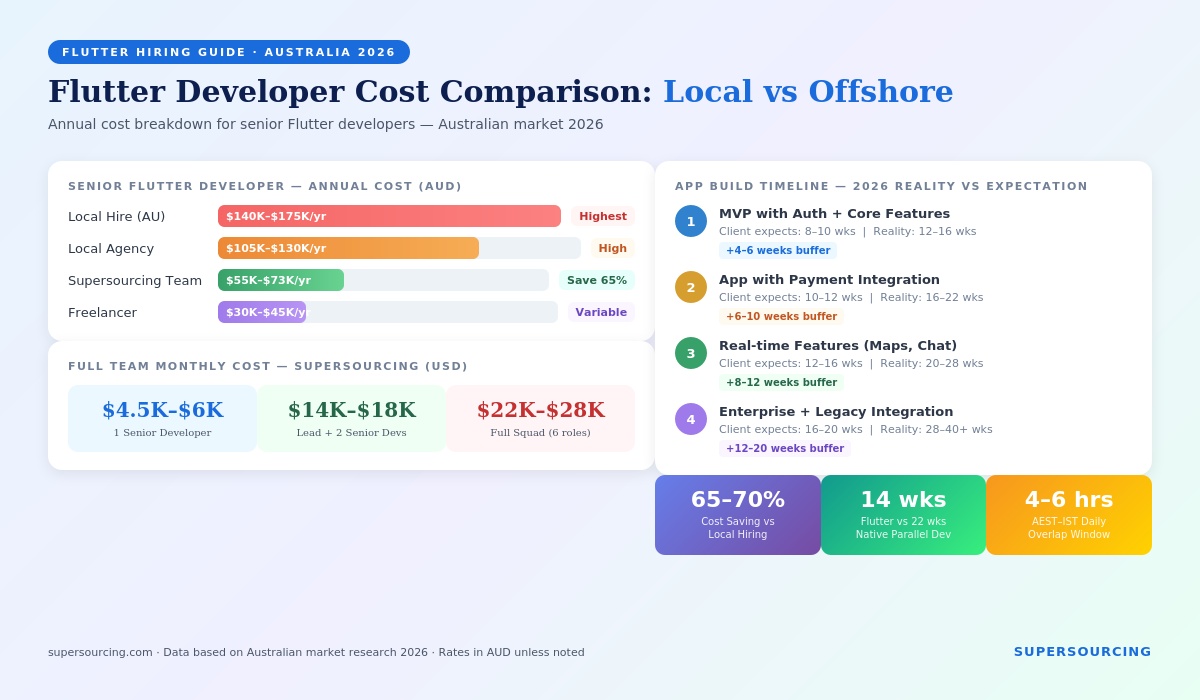Screen dimensions: 1200x700
Task: Click the purple $30K–$45K/yr cost bar
Action: [262, 312]
